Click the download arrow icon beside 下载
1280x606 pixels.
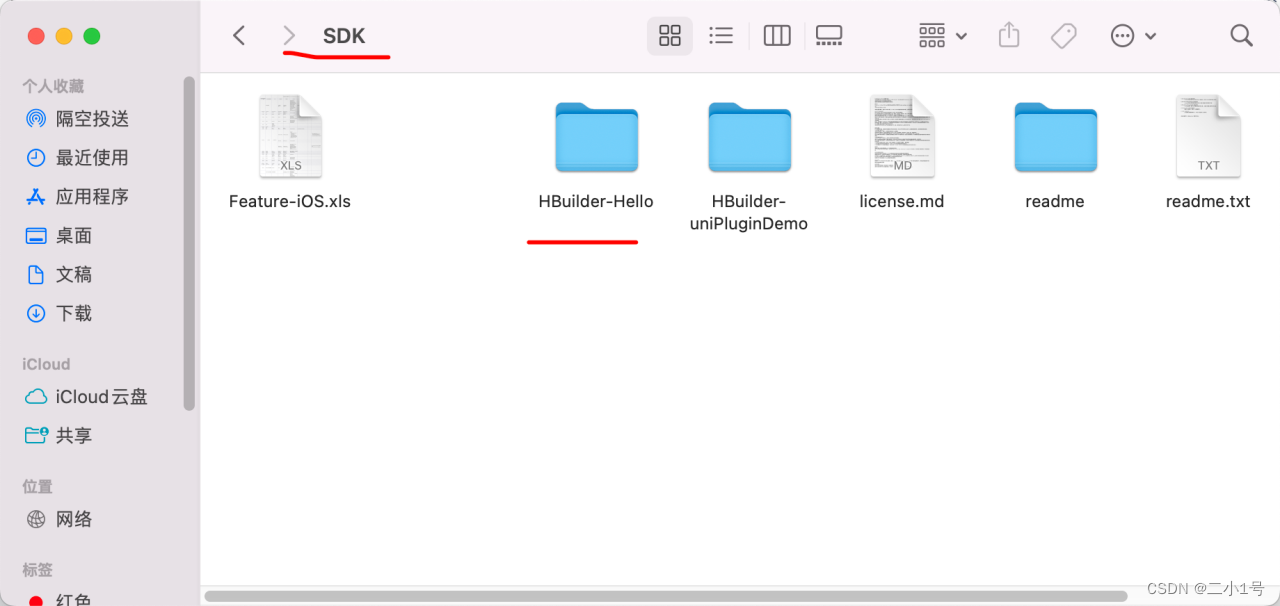point(36,314)
